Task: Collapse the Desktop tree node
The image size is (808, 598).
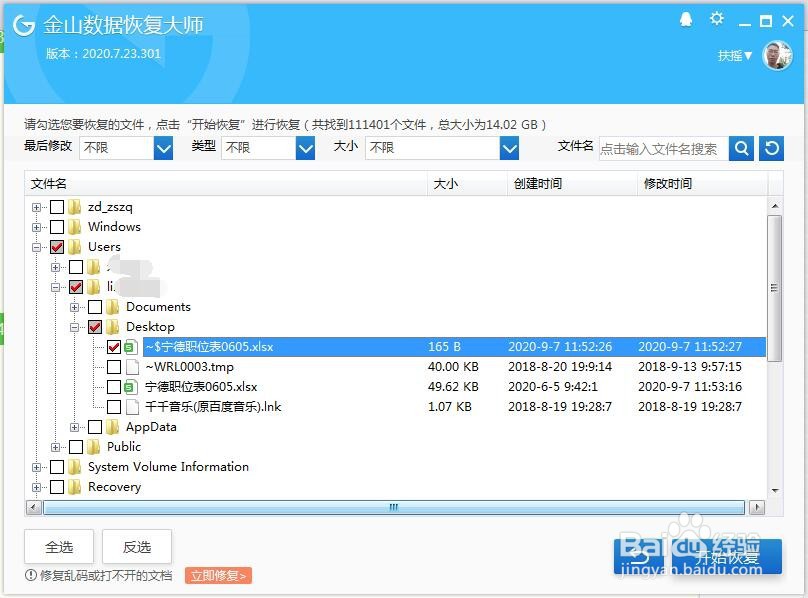Action: coord(75,327)
